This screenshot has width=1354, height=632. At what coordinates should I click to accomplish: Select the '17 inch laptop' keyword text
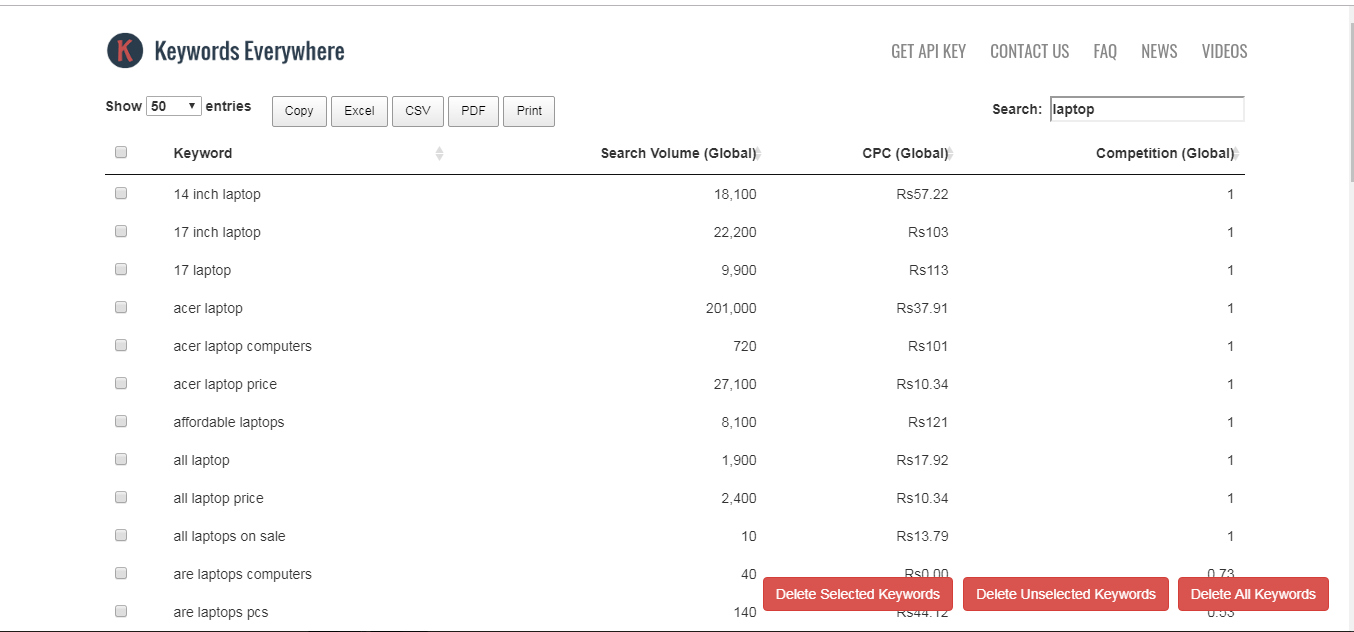(x=217, y=232)
